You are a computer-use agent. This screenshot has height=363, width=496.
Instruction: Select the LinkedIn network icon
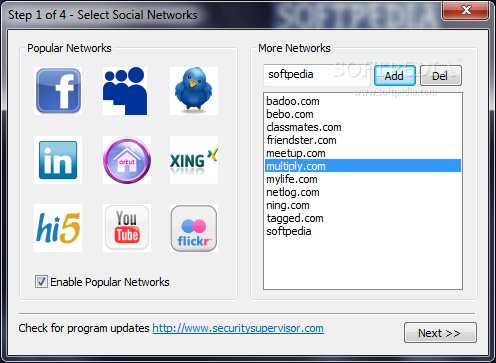pos(58,160)
